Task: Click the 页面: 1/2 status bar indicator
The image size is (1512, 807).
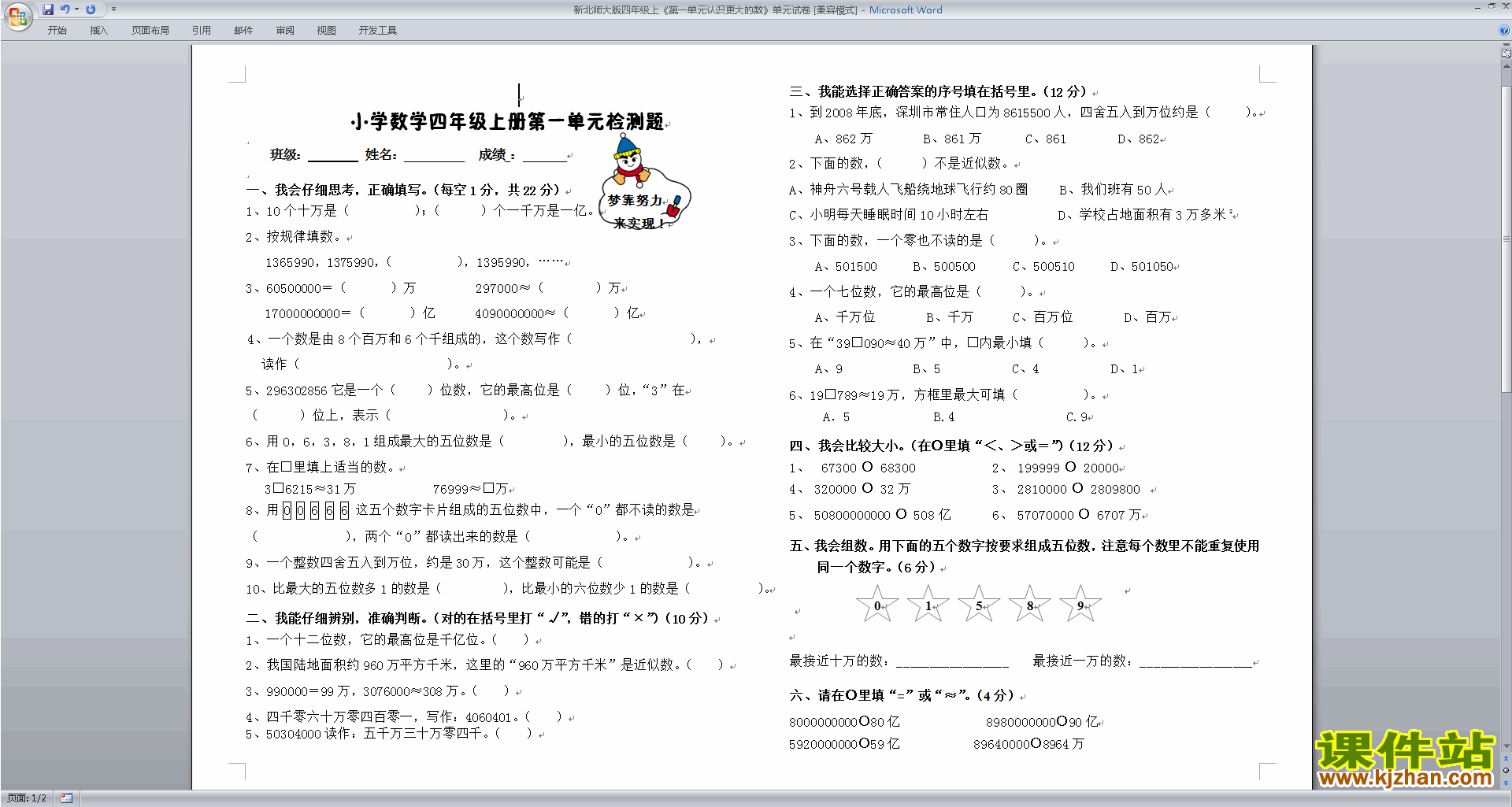Action: pyautogui.click(x=27, y=798)
